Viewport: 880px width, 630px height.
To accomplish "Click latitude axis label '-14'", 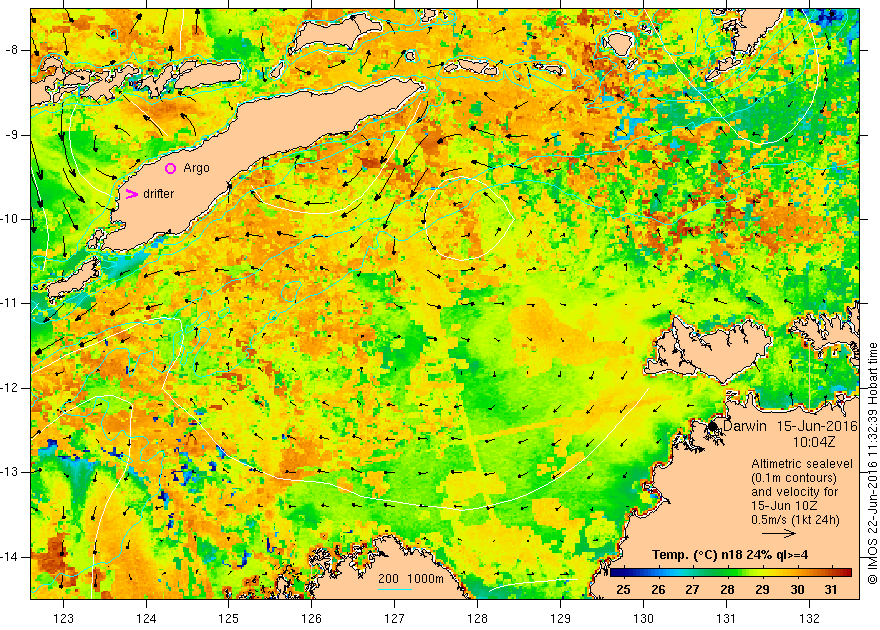I will click(10, 557).
